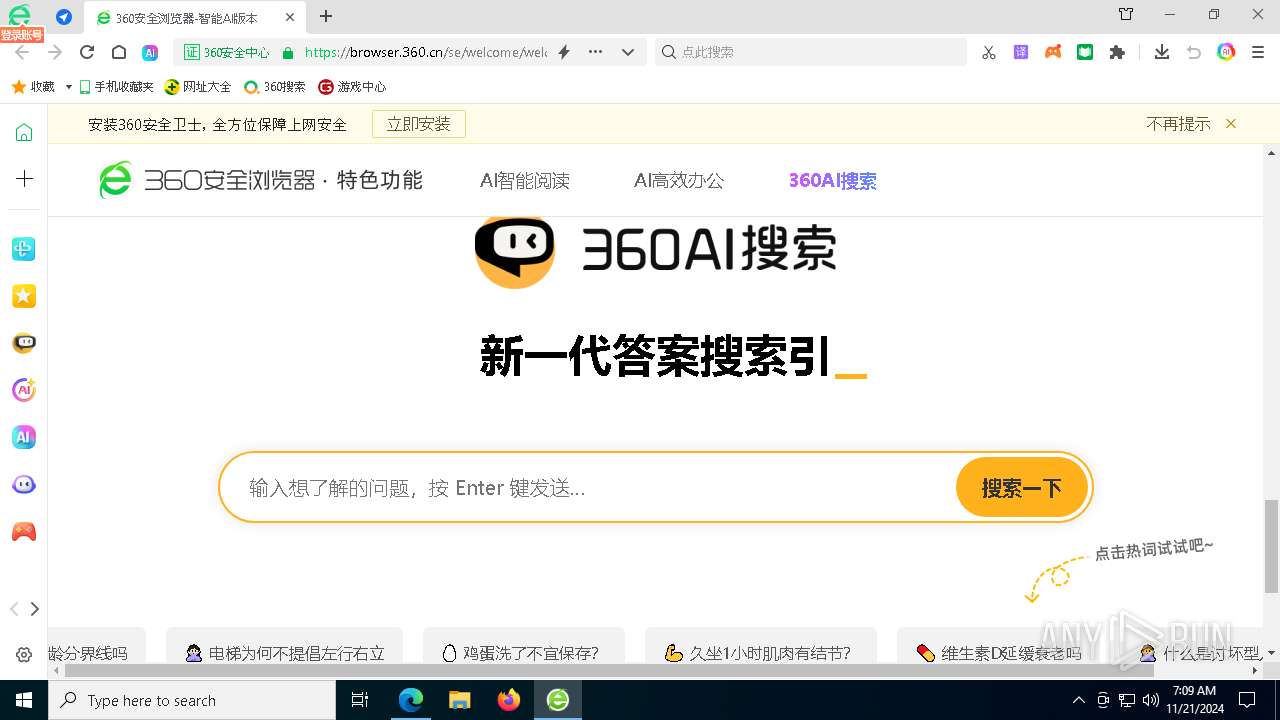Open Microsoft Edge from taskbar
This screenshot has width=1280, height=720.
(411, 700)
